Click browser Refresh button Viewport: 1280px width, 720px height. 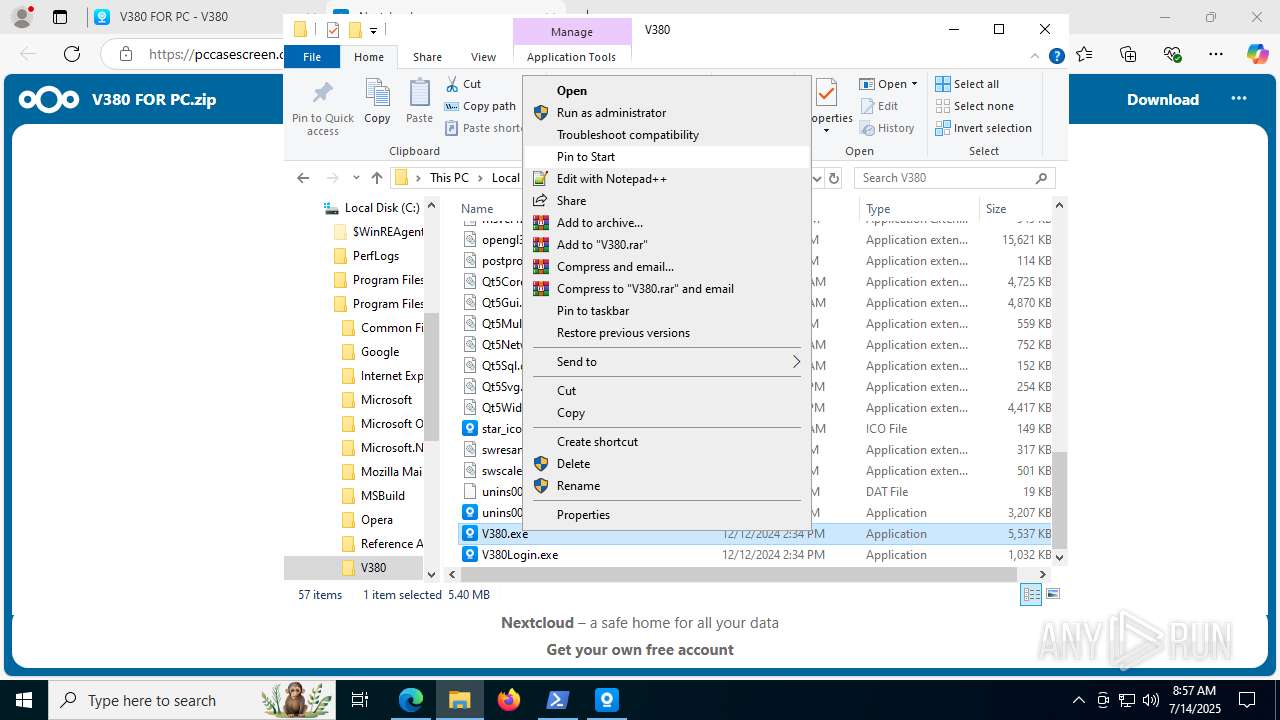(x=71, y=54)
